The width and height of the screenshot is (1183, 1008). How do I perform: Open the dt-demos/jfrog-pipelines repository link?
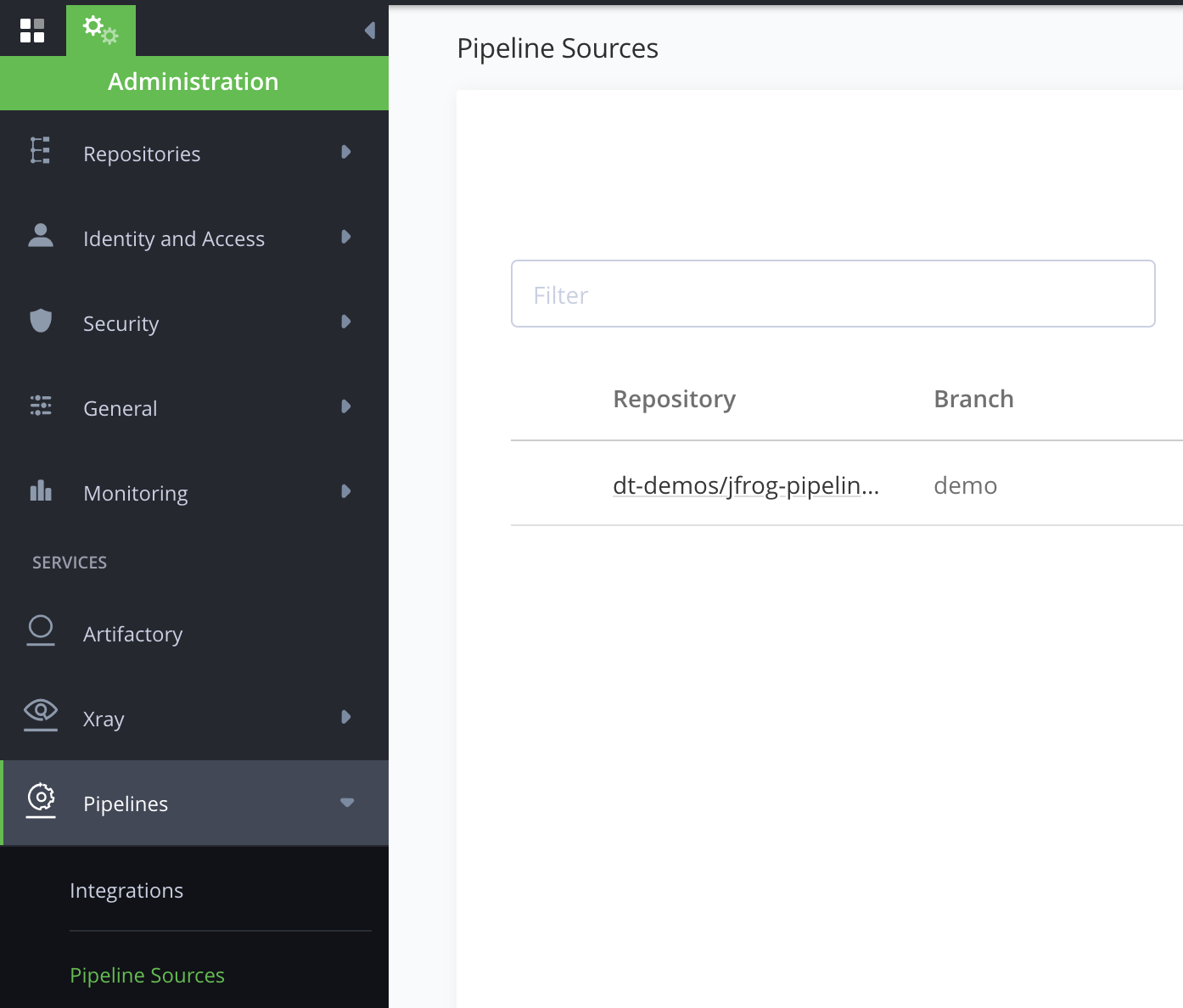click(746, 484)
